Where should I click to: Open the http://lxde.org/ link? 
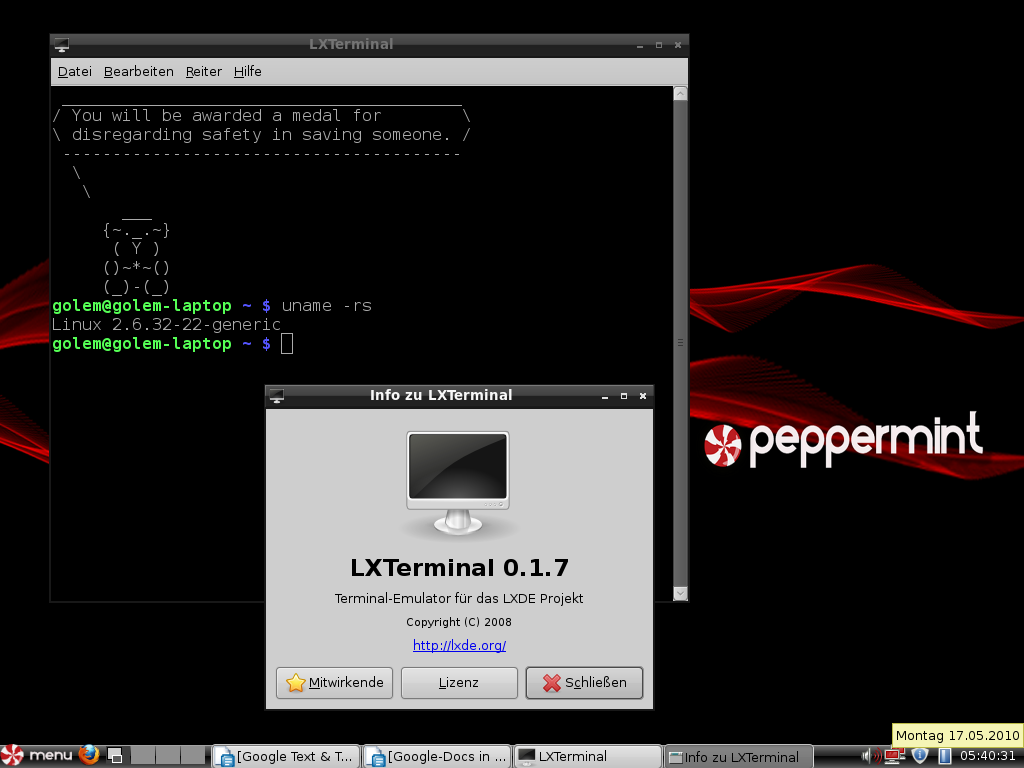(459, 646)
